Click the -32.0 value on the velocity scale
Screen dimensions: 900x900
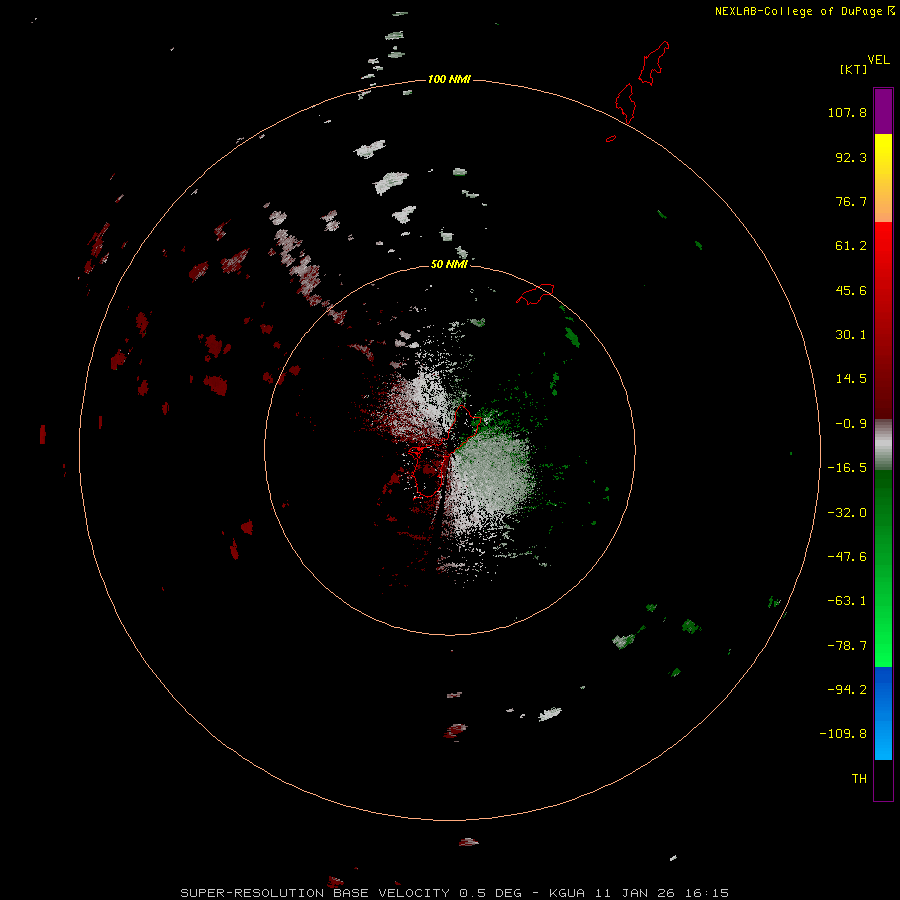point(847,513)
